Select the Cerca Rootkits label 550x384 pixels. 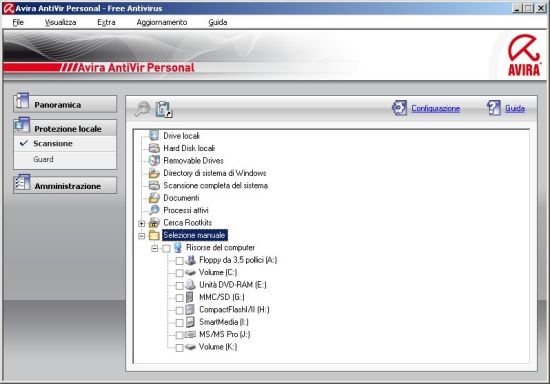coord(188,223)
